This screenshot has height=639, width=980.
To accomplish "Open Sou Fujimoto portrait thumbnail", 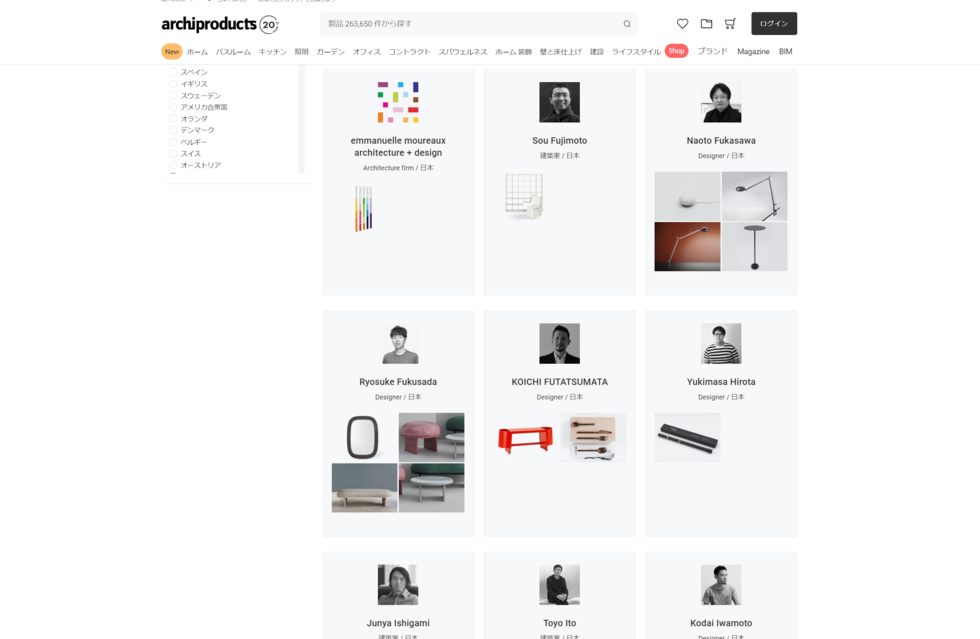I will tap(559, 102).
